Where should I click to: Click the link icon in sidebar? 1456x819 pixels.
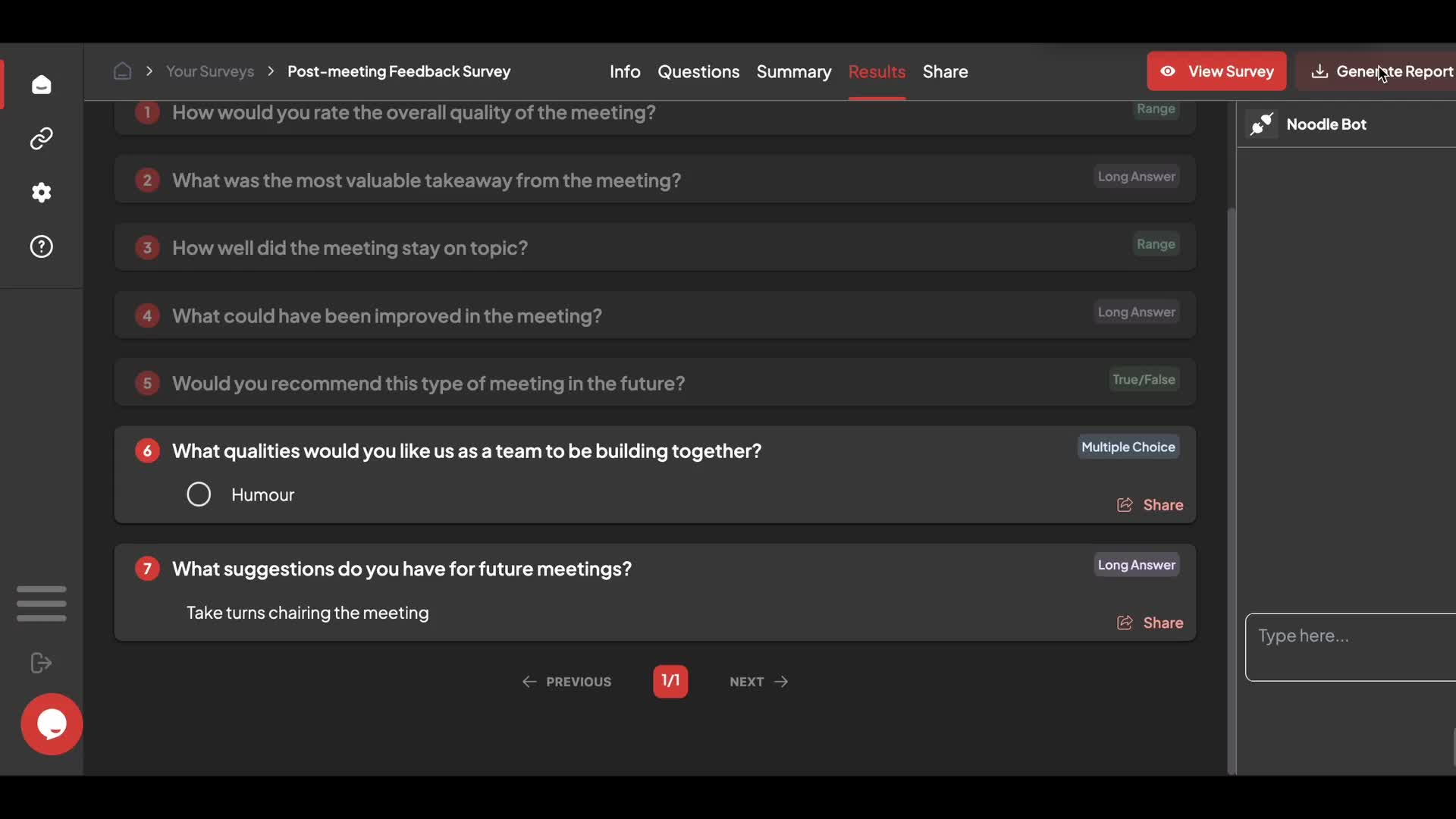(x=41, y=138)
